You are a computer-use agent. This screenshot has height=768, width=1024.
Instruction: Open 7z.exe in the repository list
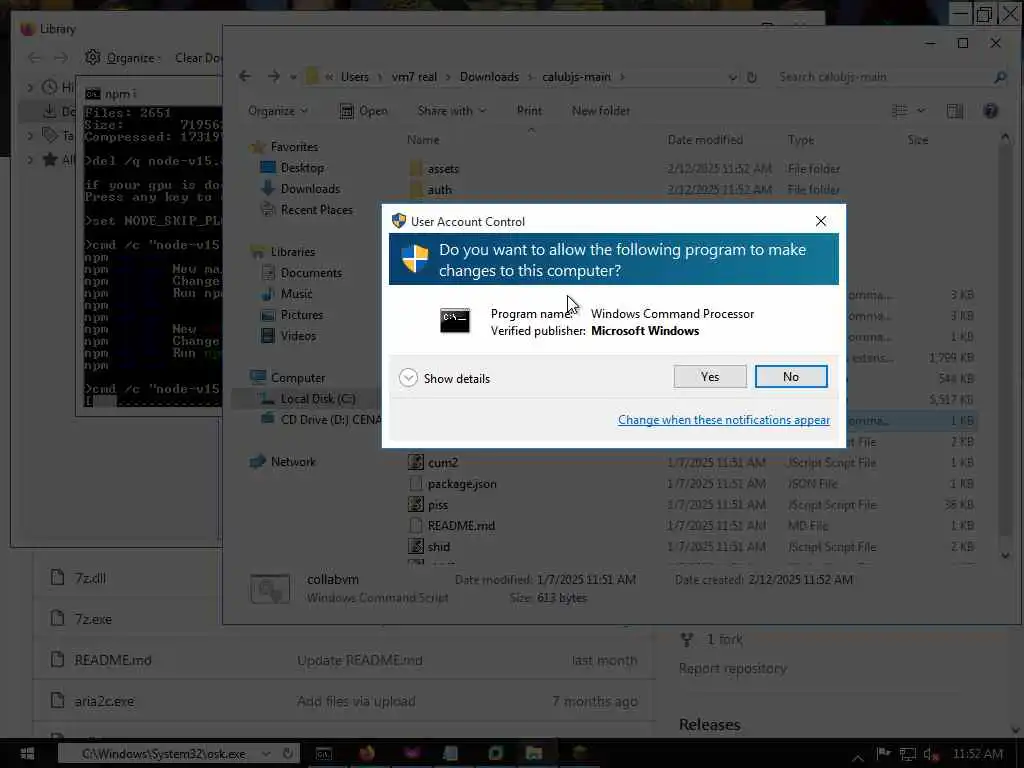pyautogui.click(x=93, y=619)
